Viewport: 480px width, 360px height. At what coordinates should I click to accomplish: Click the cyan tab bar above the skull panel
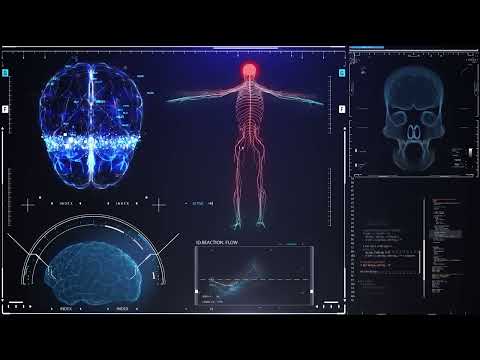tap(366, 48)
